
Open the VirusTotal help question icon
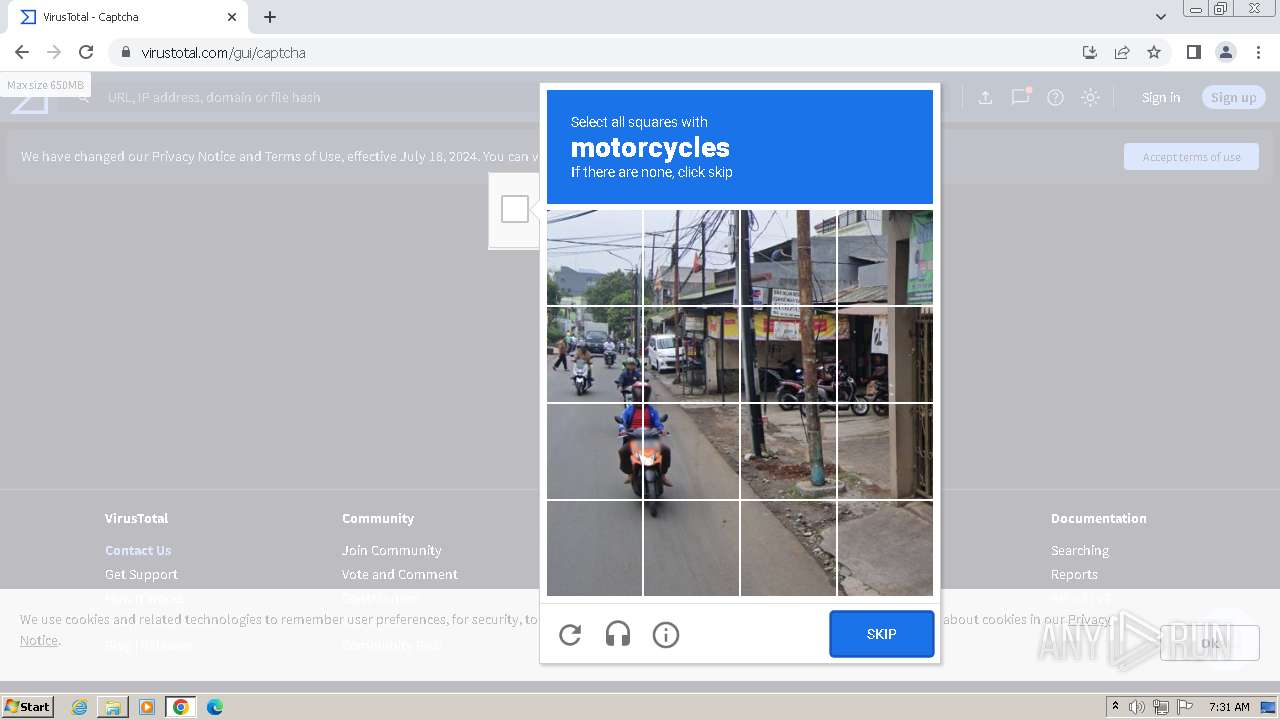(x=1055, y=97)
